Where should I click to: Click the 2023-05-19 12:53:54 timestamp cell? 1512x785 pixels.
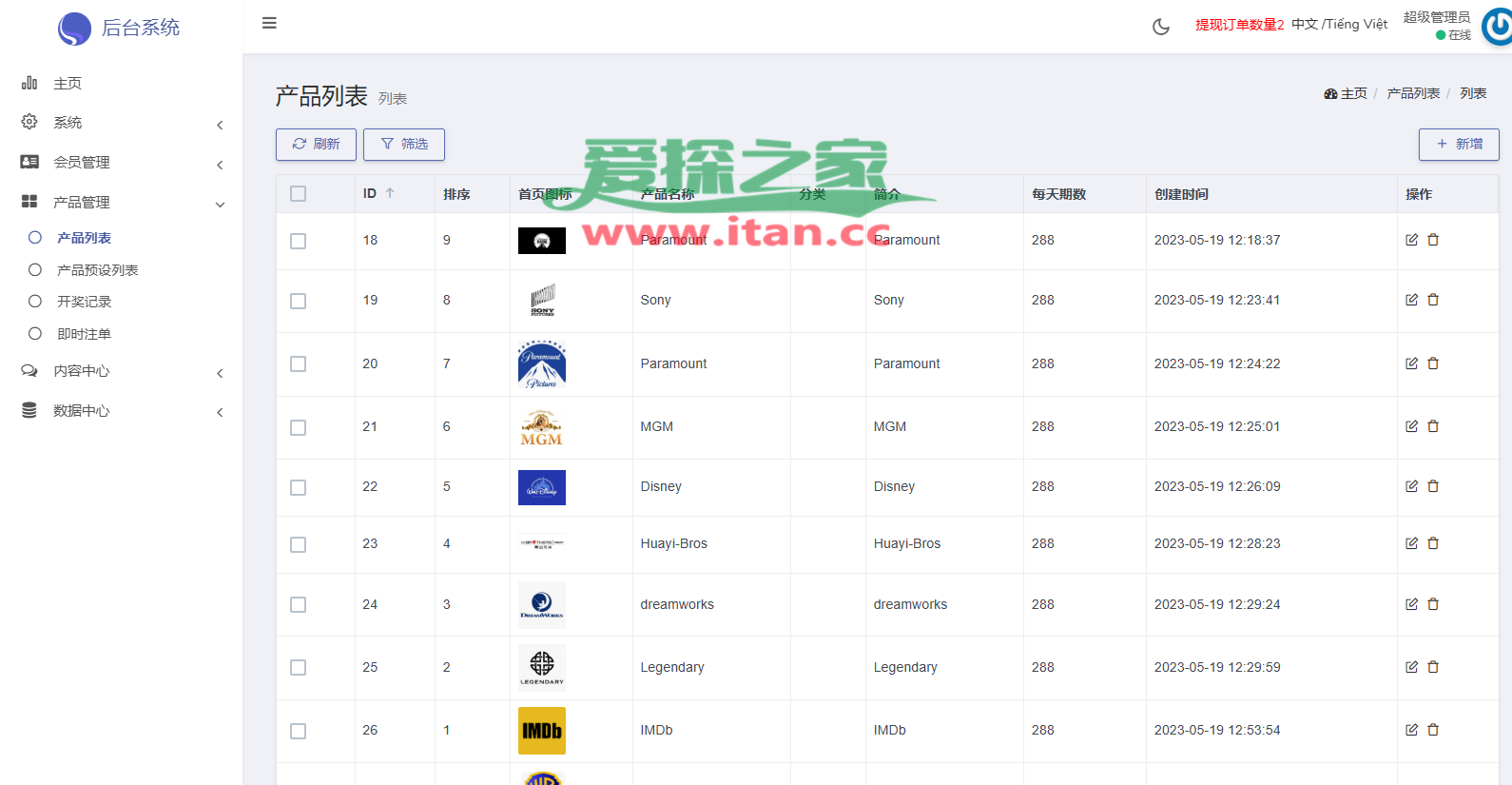pyautogui.click(x=1217, y=730)
